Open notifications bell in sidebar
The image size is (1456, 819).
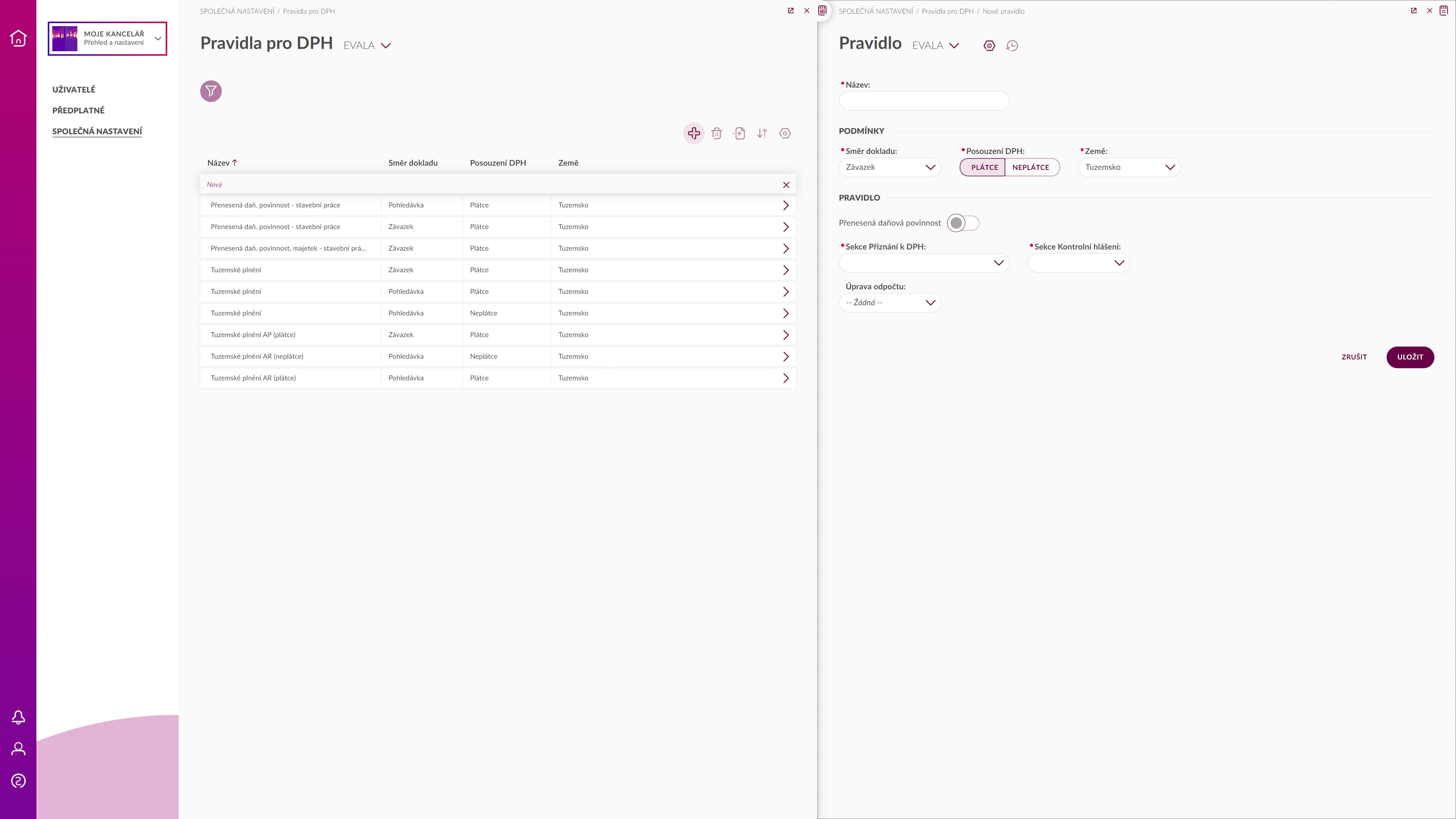click(x=18, y=717)
